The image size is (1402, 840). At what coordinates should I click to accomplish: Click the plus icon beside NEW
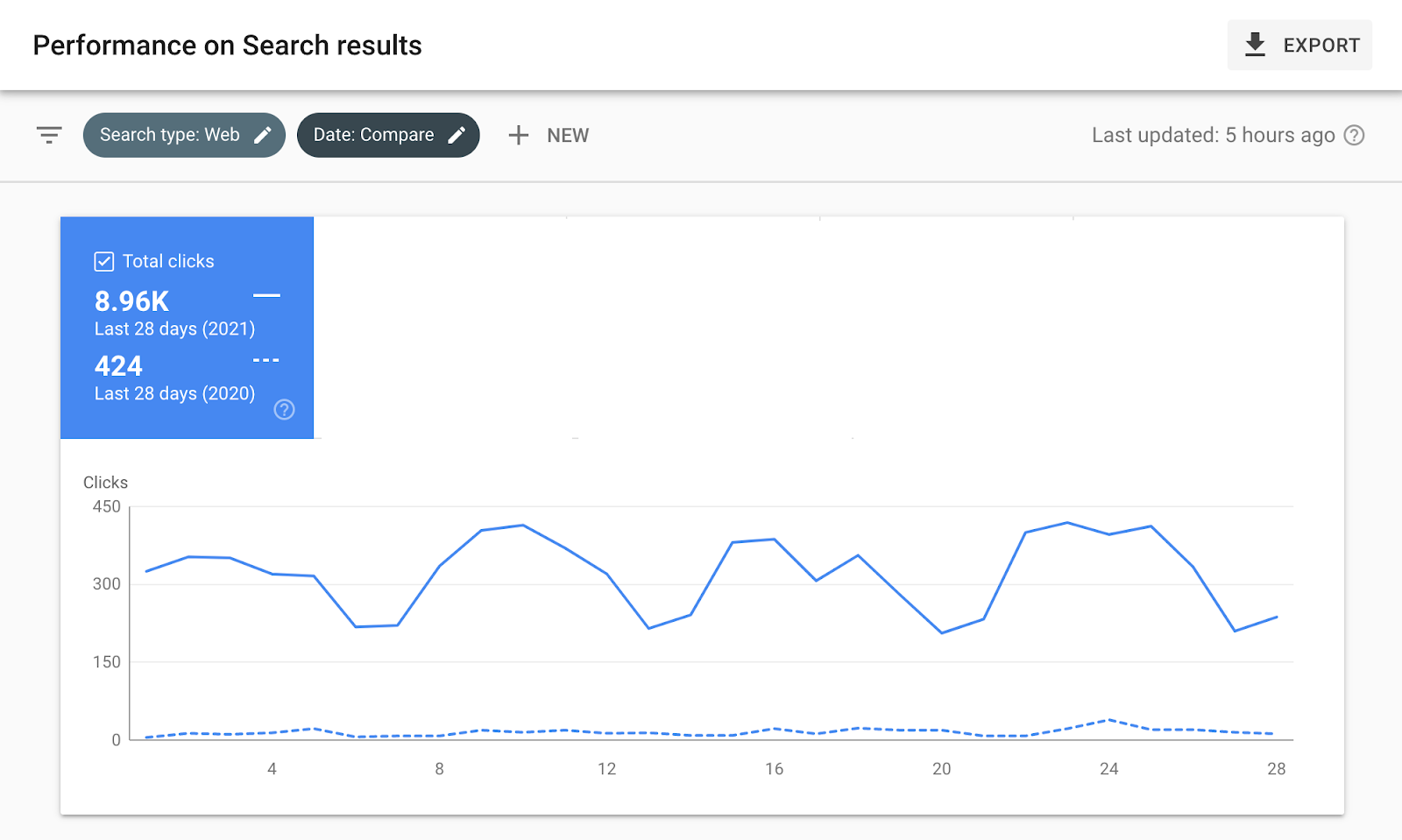(x=519, y=135)
